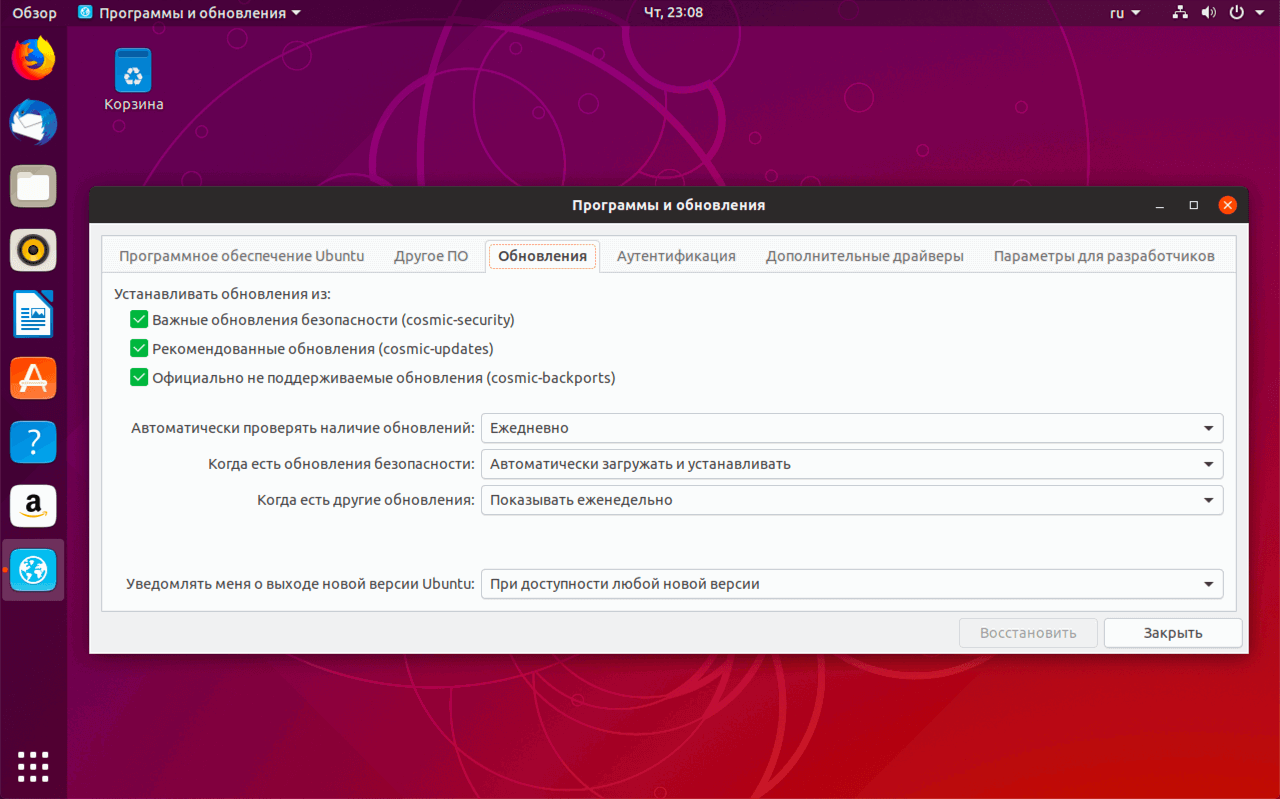Open the power menu icon in top bar

(x=1236, y=13)
